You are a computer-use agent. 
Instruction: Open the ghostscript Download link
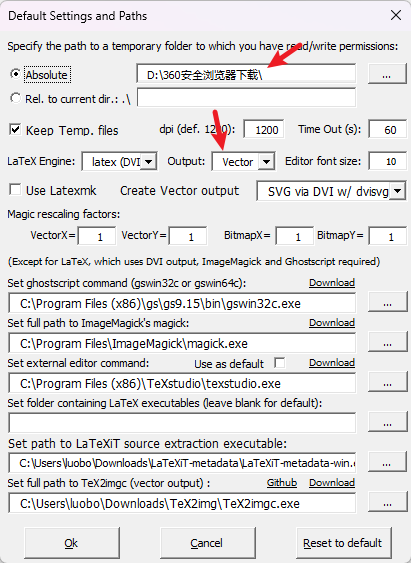(332, 283)
